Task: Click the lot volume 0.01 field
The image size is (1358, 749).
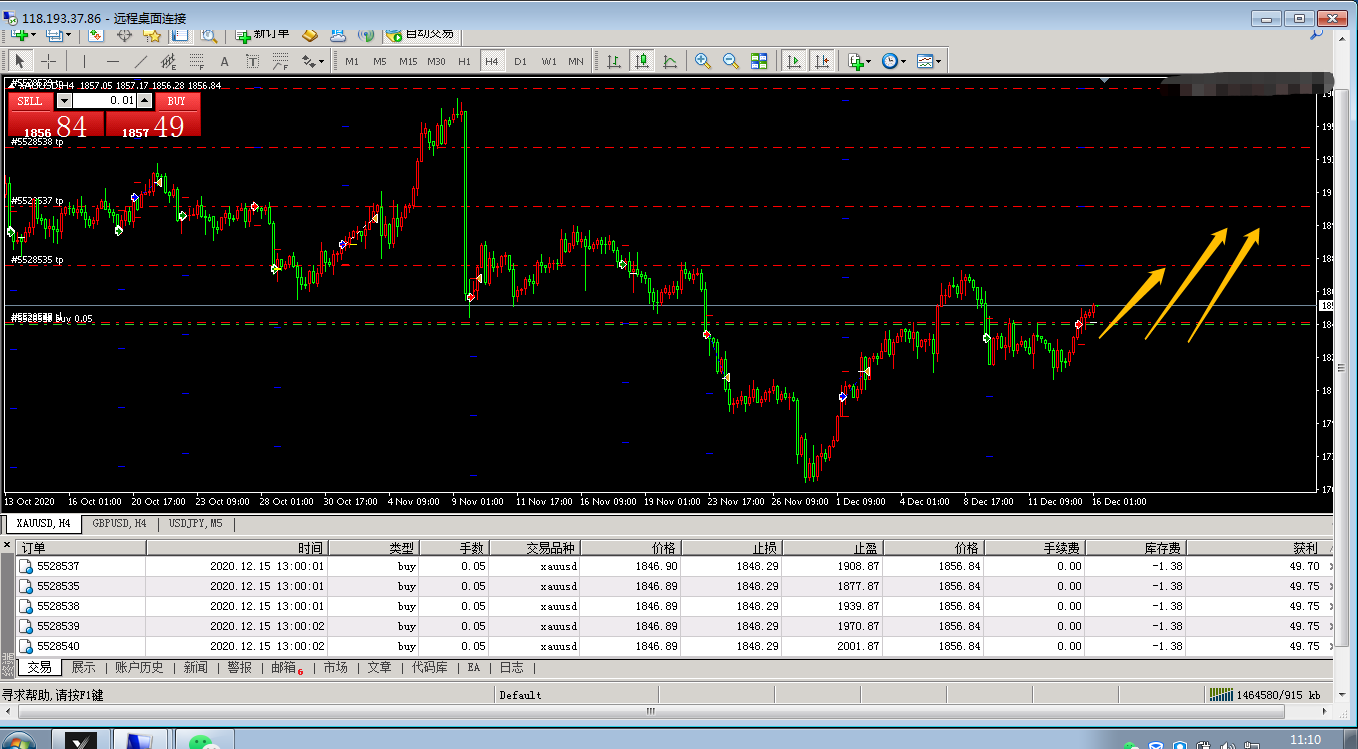Action: [105, 101]
